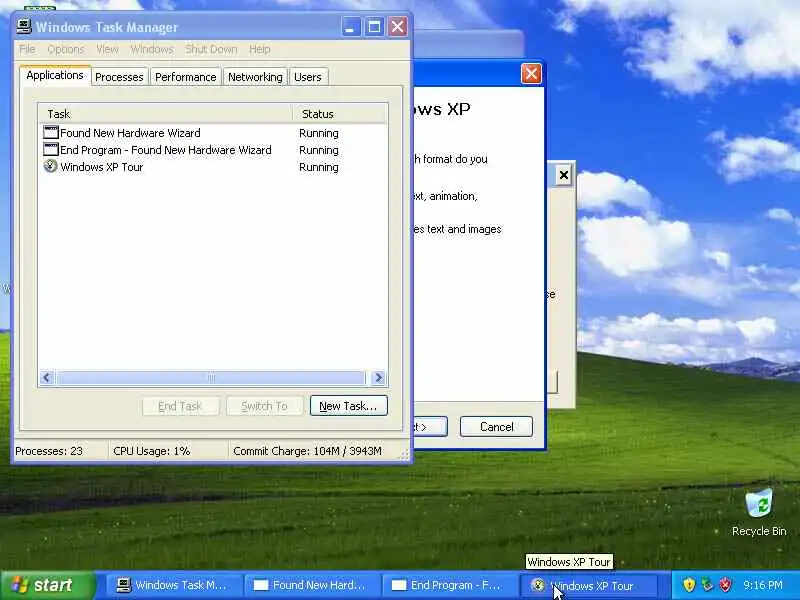The width and height of the screenshot is (800, 600).
Task: Click the End Program task row icon
Action: 51,149
